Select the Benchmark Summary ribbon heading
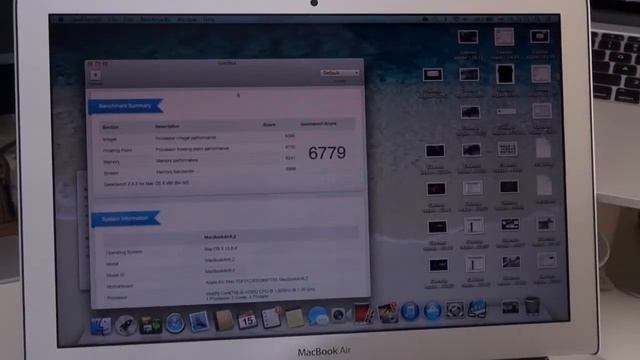Viewport: 640px width, 360px height. (x=126, y=106)
